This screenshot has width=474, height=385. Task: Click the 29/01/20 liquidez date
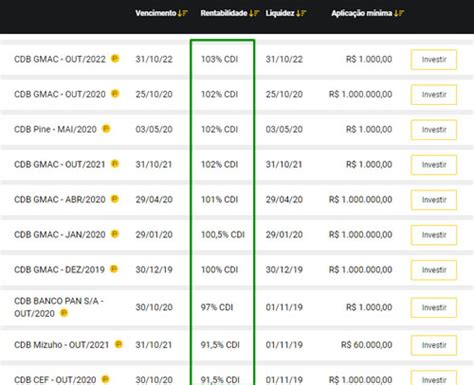pyautogui.click(x=284, y=235)
